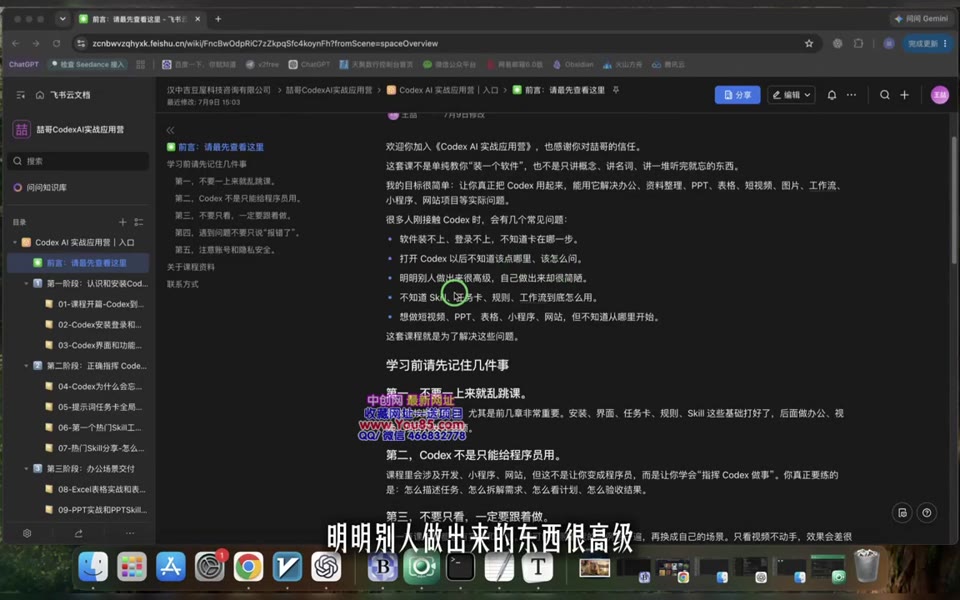Open a new browser tab with plus
The height and width of the screenshot is (600, 960).
(218, 19)
